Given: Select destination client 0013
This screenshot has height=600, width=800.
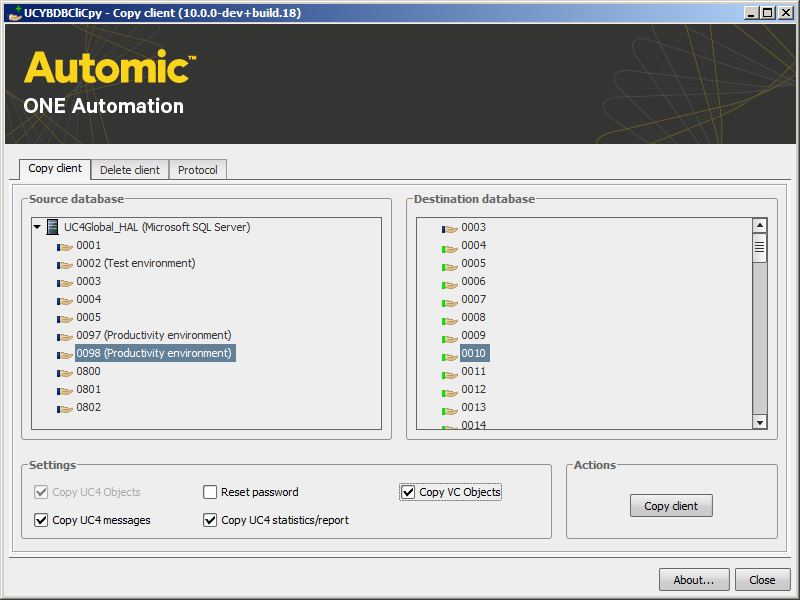Looking at the screenshot, I should pyautogui.click(x=473, y=407).
